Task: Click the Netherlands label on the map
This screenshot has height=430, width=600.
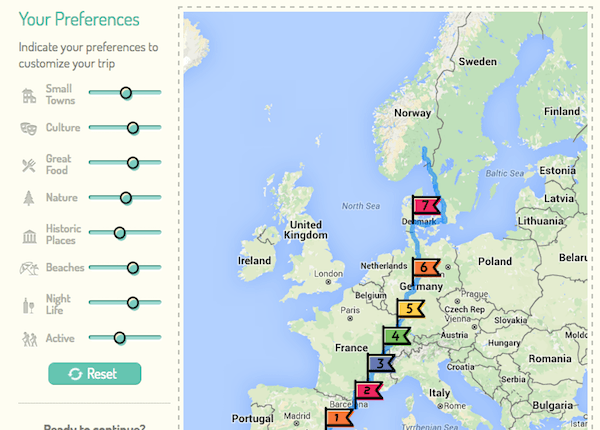Action: (384, 266)
